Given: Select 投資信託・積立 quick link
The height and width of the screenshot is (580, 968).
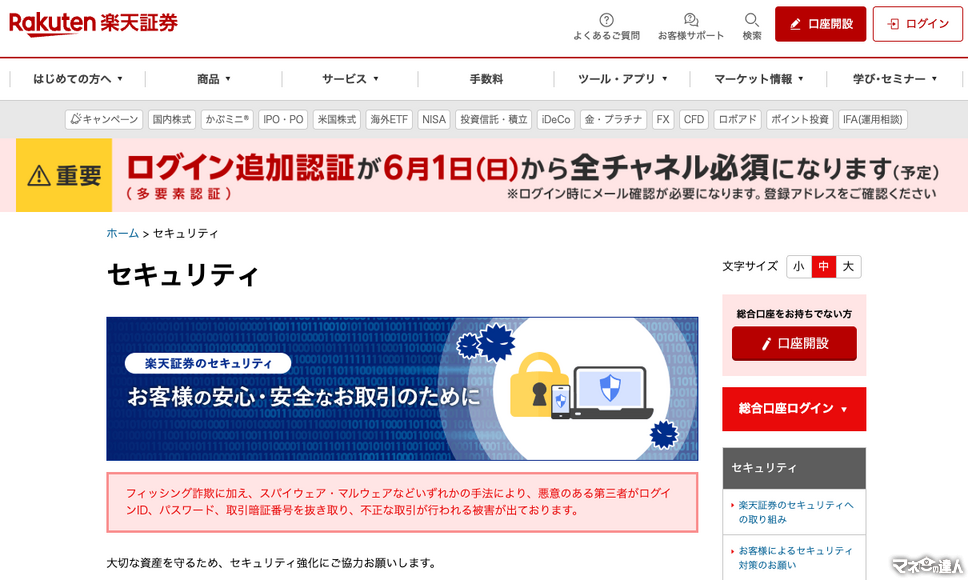Looking at the screenshot, I should tap(494, 120).
